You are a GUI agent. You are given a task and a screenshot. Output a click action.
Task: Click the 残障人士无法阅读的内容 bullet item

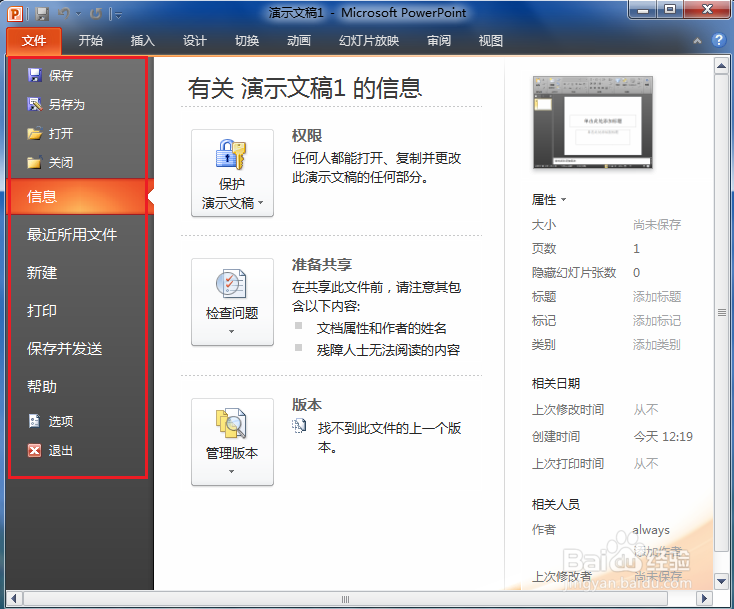click(x=388, y=350)
